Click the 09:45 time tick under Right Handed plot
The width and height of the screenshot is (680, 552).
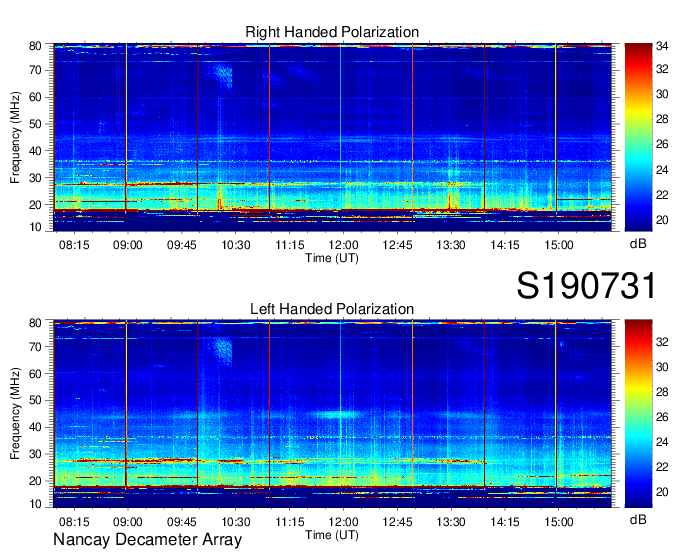pos(182,245)
